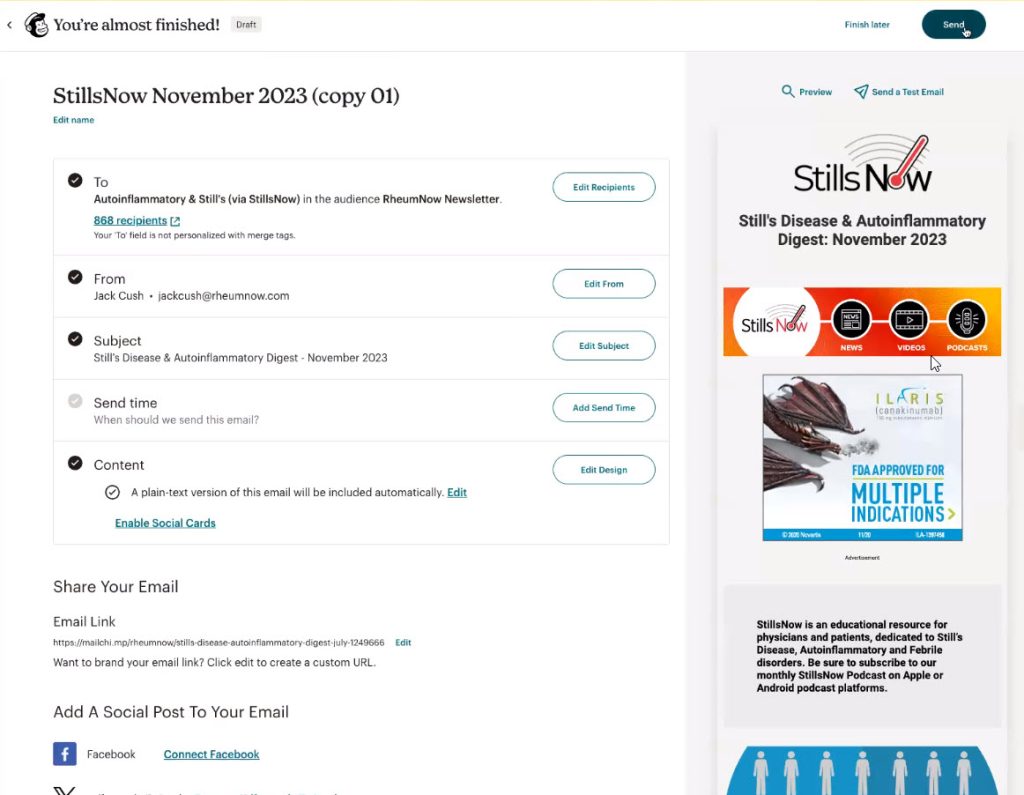Click Enable Social Cards link

(x=165, y=523)
